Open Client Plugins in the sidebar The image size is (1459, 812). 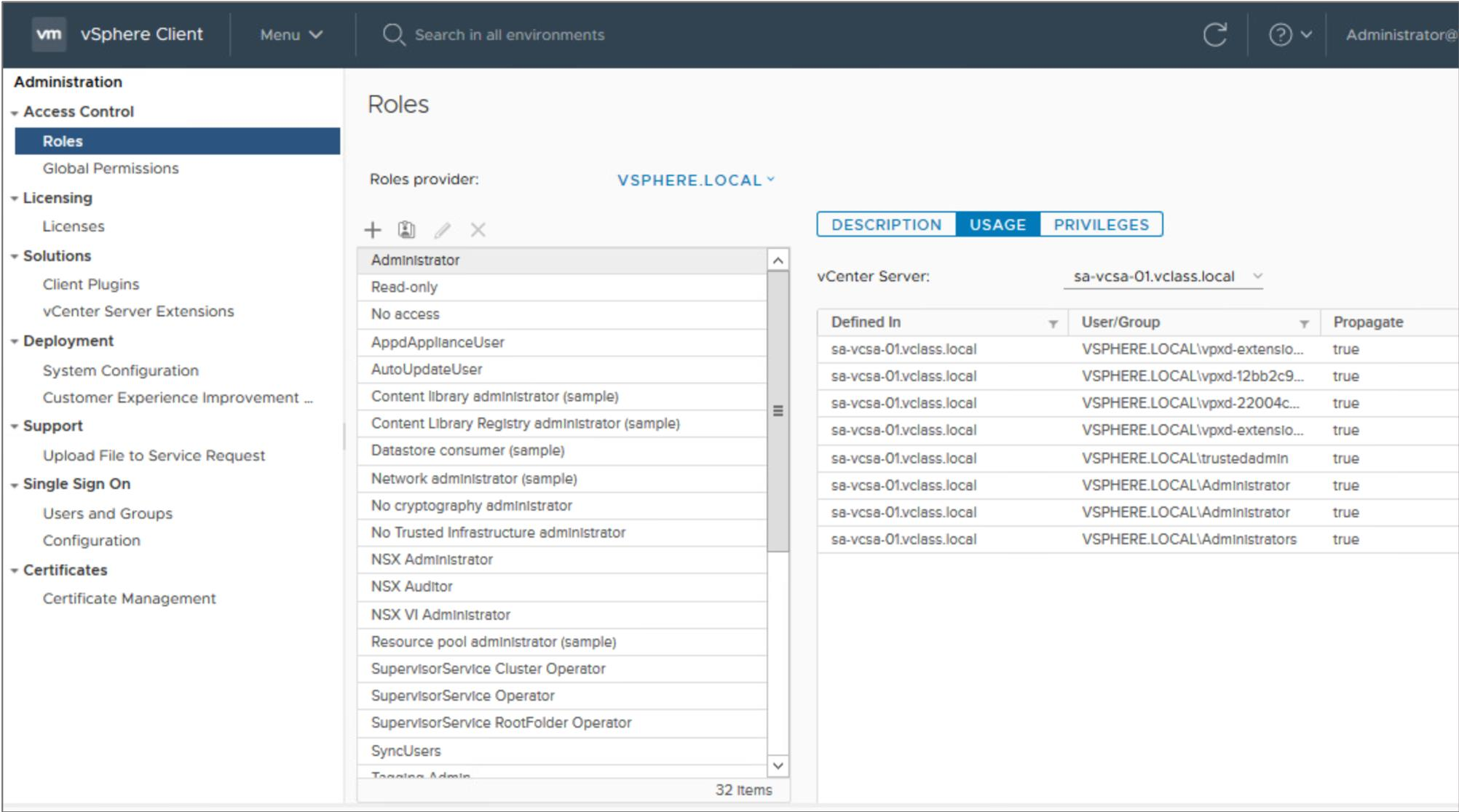point(91,284)
